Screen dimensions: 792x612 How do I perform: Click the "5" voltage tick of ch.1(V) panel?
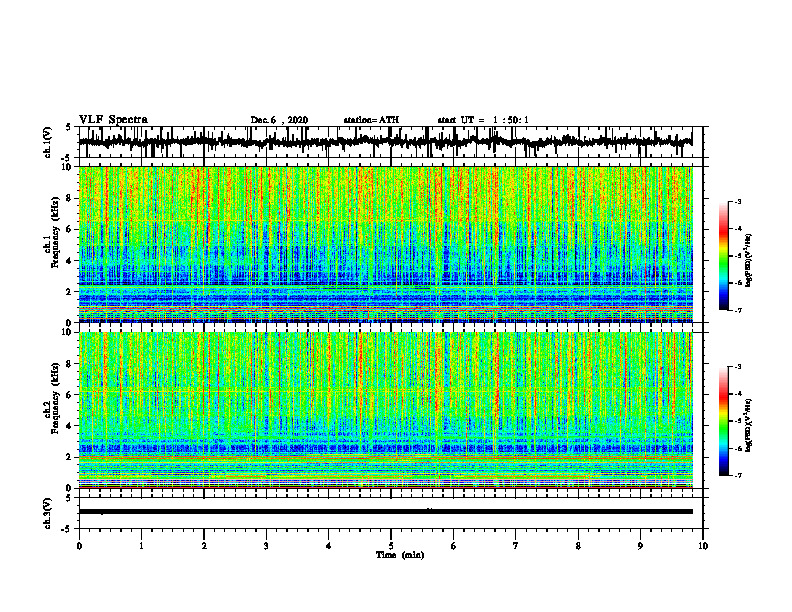(68, 127)
